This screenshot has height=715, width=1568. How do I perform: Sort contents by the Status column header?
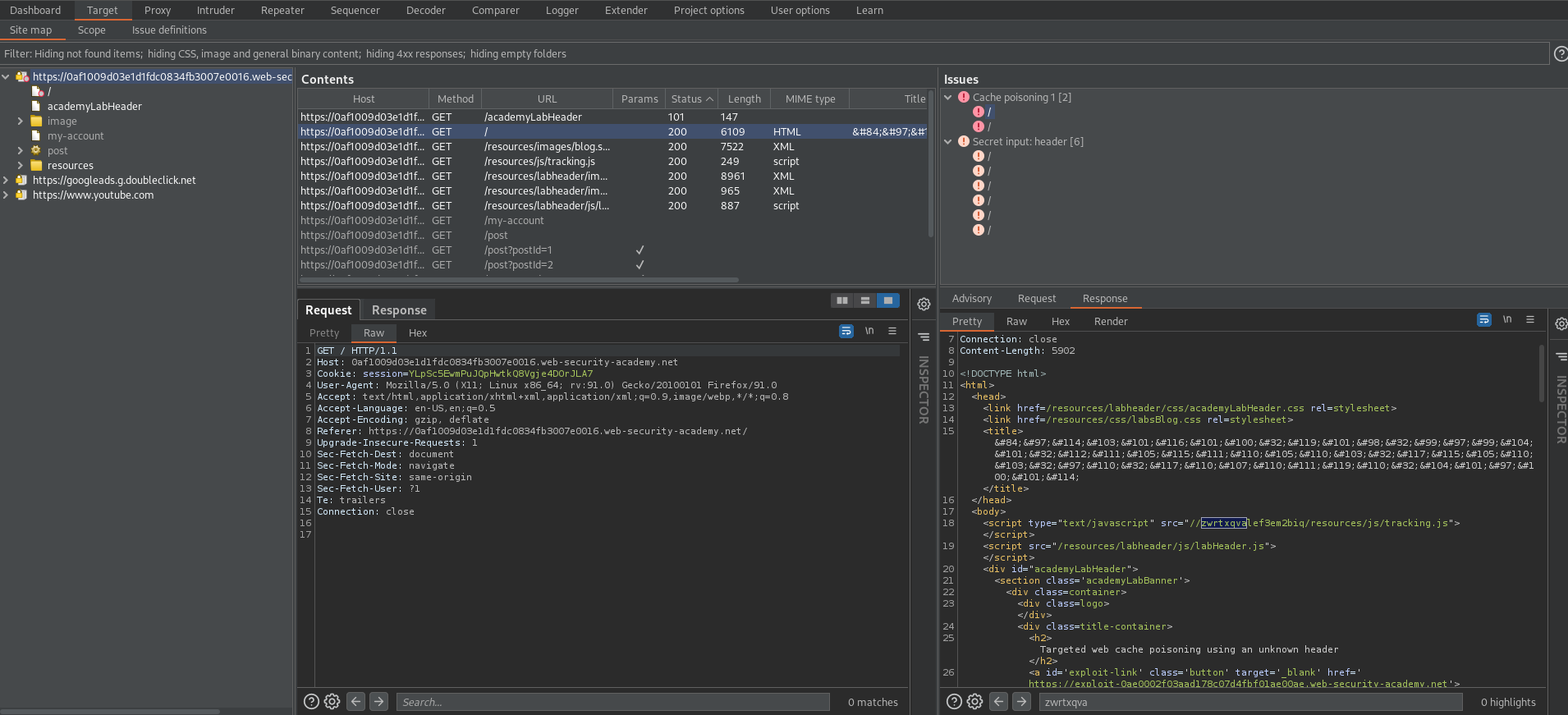(x=691, y=99)
